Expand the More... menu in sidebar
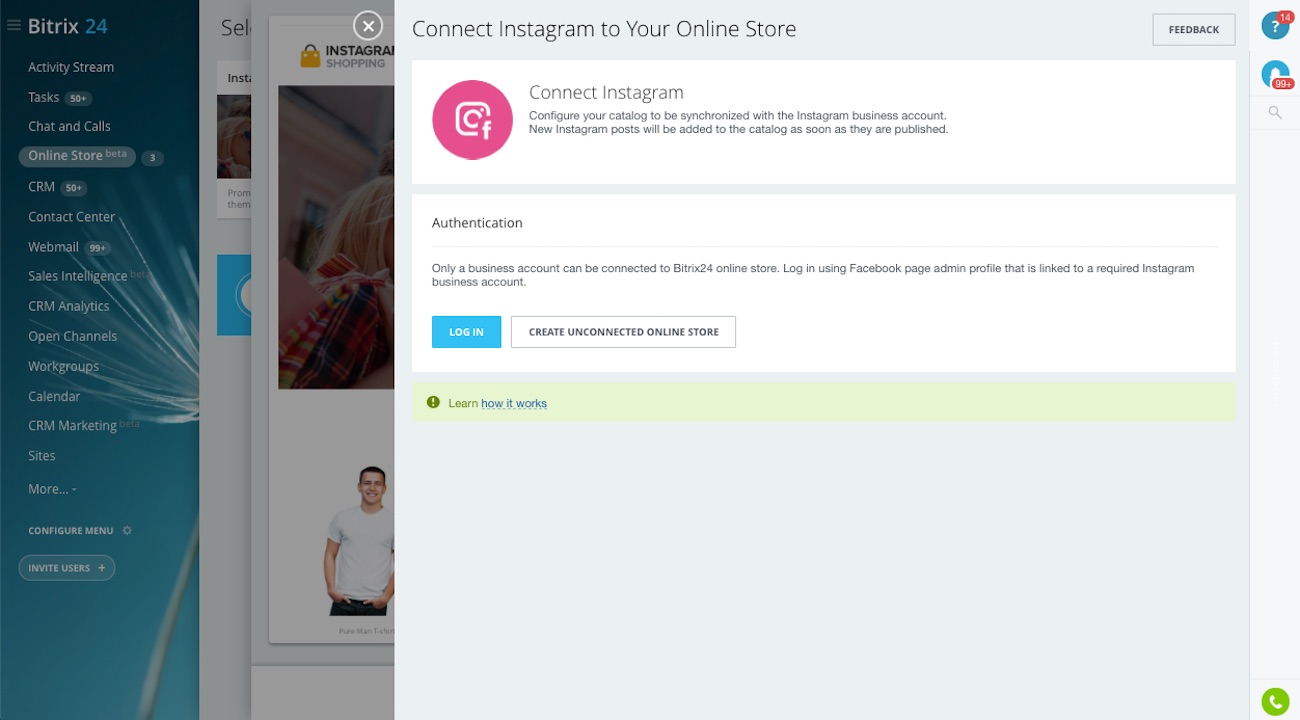The width and height of the screenshot is (1300, 720). tap(52, 489)
